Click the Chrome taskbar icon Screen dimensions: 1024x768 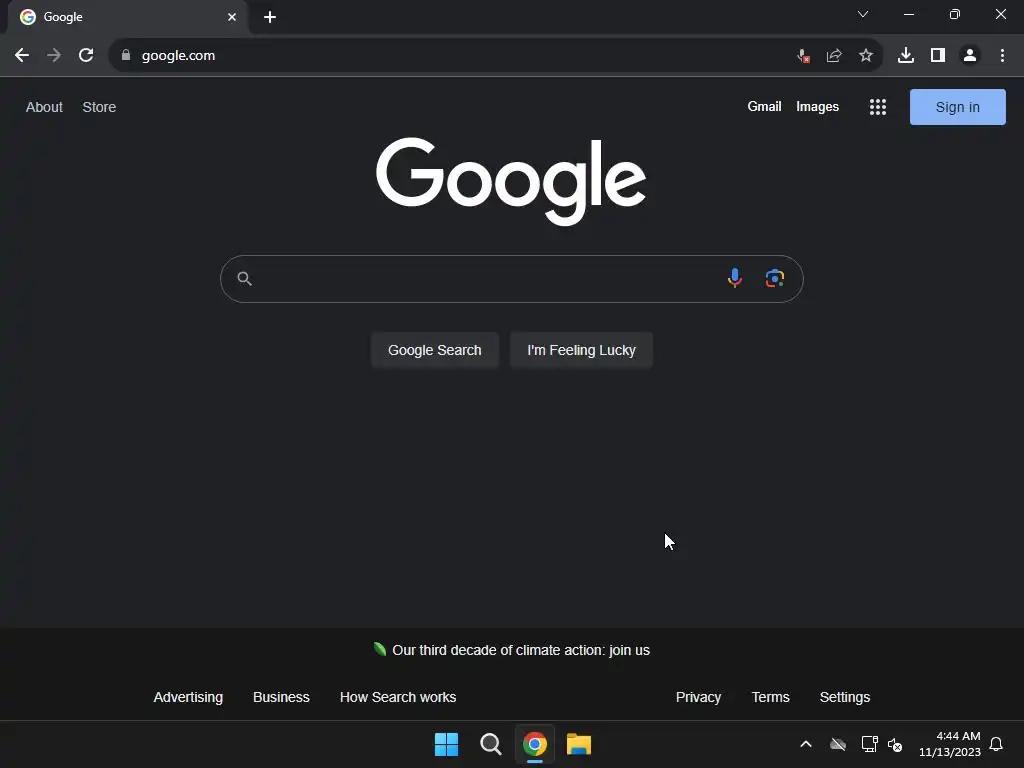point(534,744)
